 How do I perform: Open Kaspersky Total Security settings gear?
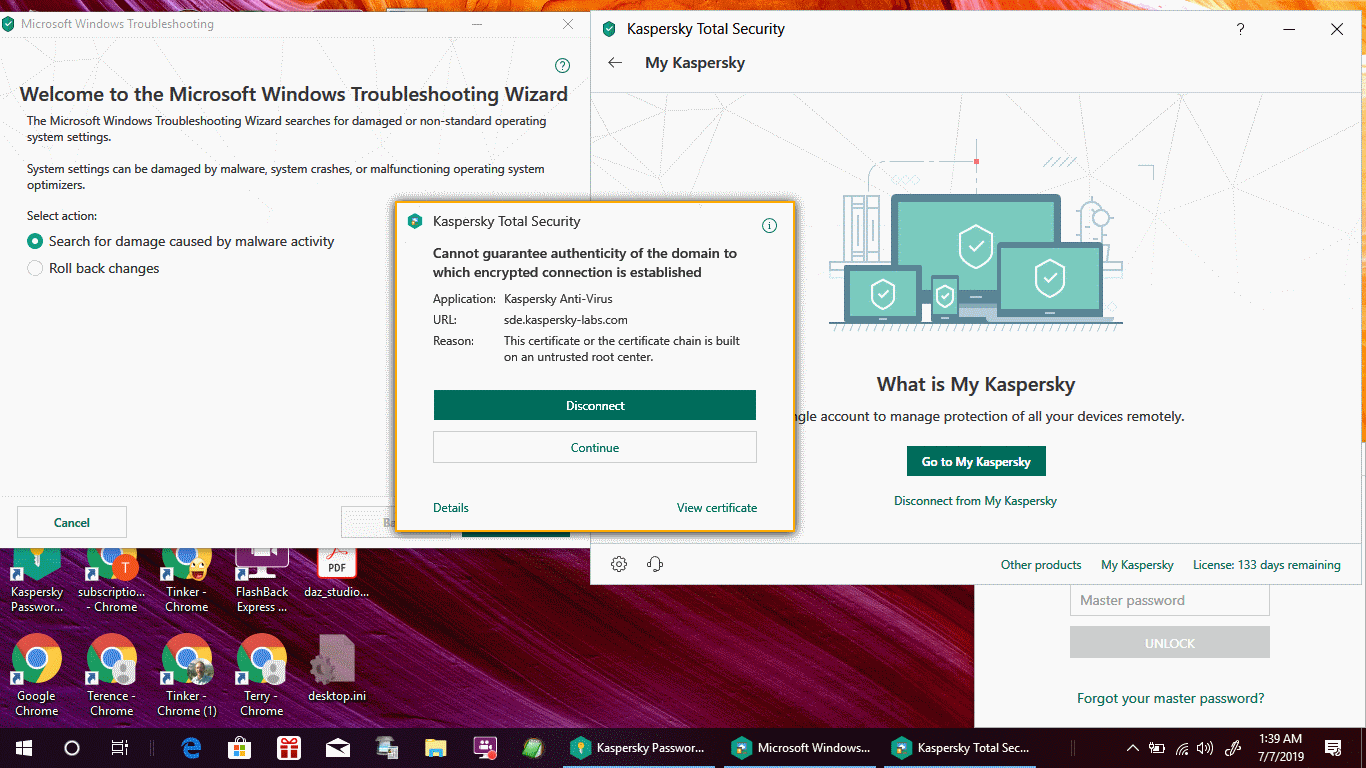pos(619,564)
